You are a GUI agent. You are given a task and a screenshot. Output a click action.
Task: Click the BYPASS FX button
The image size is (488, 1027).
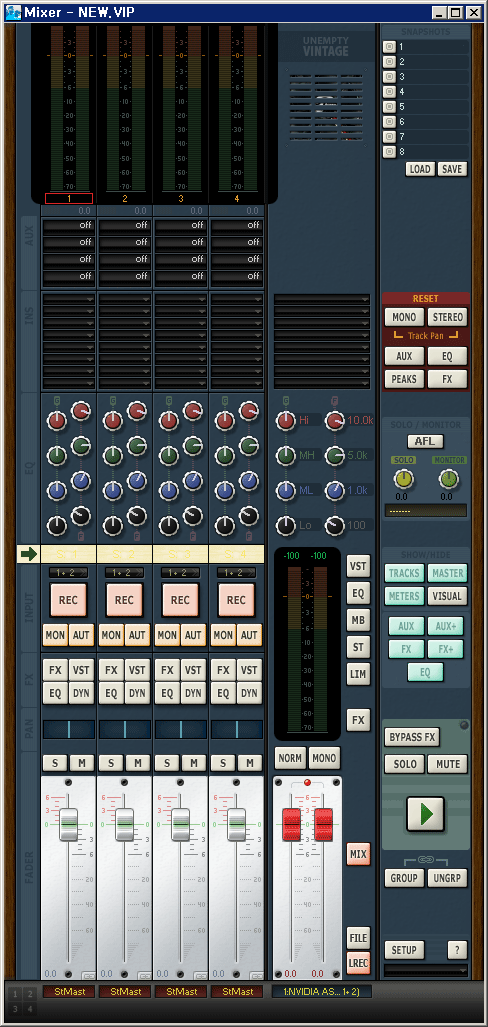[412, 737]
